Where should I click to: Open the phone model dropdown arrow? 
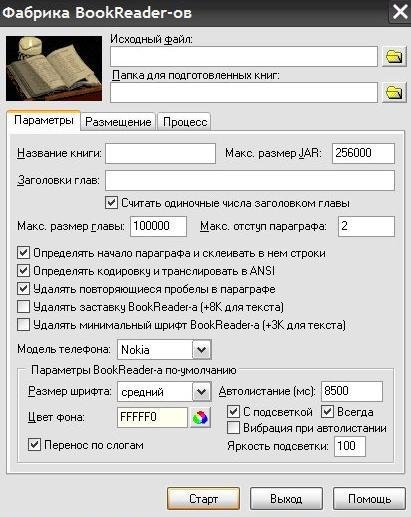201,349
